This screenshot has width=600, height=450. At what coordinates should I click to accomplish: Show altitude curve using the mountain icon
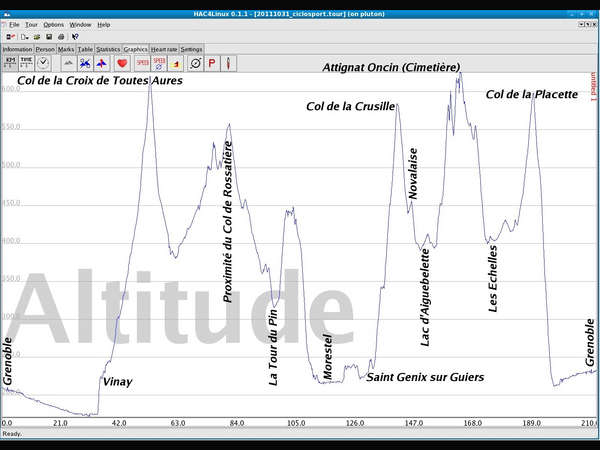click(68, 62)
